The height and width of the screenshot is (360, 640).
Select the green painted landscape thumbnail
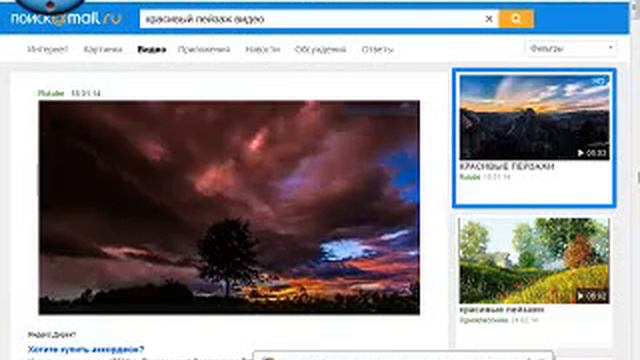[x=534, y=261]
